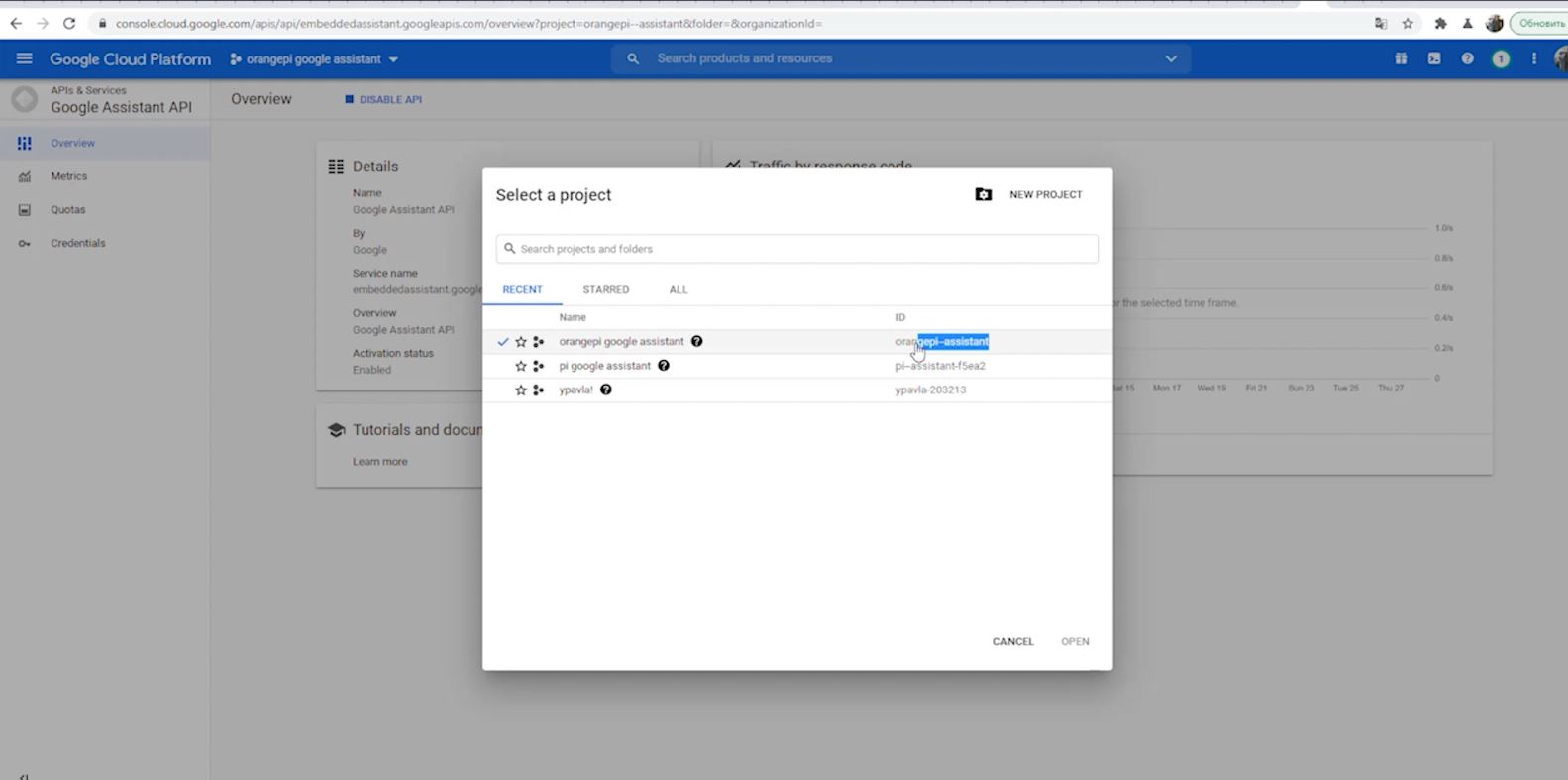Click the highlighted orangepi--assistant ID
This screenshot has width=1568, height=780.
click(x=942, y=341)
